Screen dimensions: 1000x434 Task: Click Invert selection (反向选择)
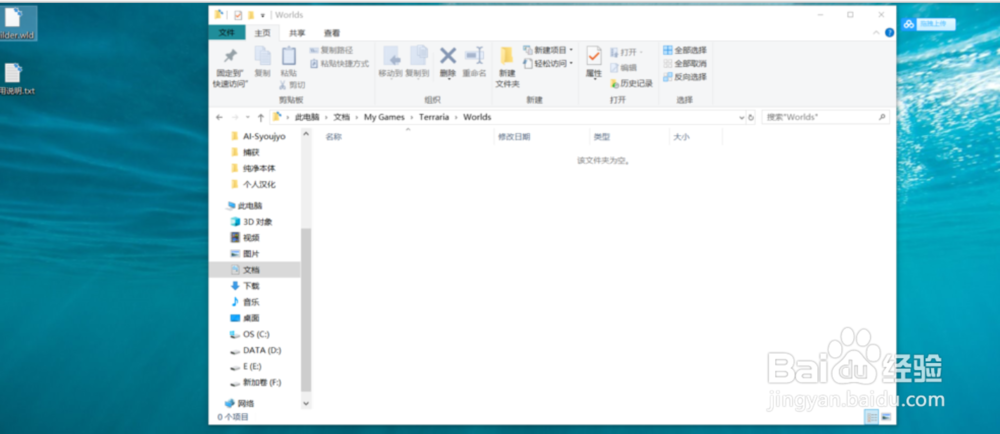coord(684,76)
